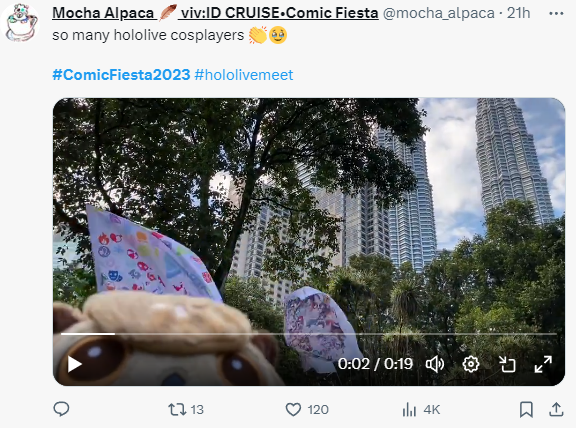Image resolution: width=576 pixels, height=428 pixels.
Task: Bookmark this tweet
Action: [x=526, y=409]
